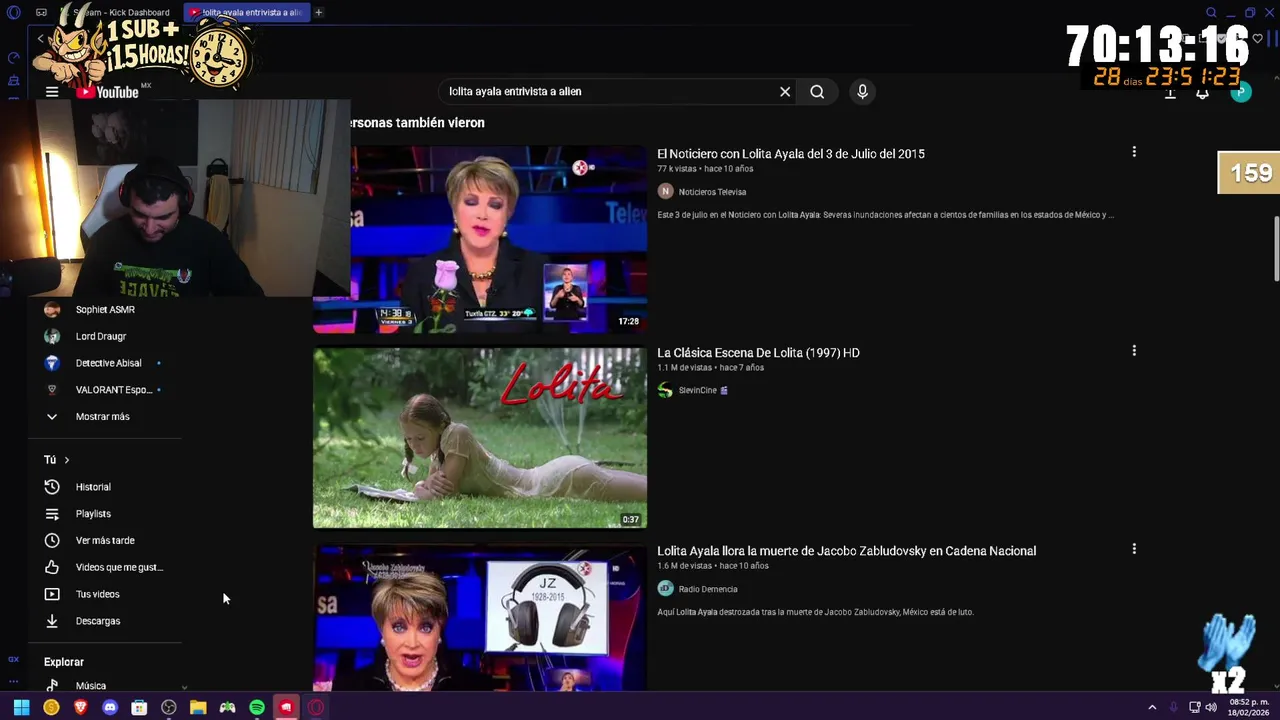Image resolution: width=1280 pixels, height=720 pixels.
Task: Open Descargas in the sidebar
Action: point(98,621)
